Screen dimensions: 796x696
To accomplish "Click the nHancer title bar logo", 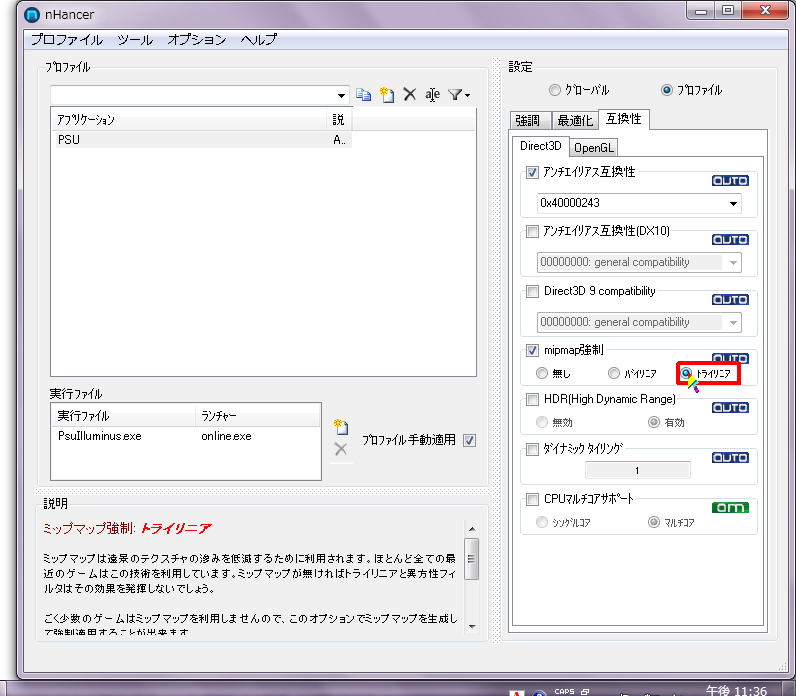I will (x=32, y=15).
